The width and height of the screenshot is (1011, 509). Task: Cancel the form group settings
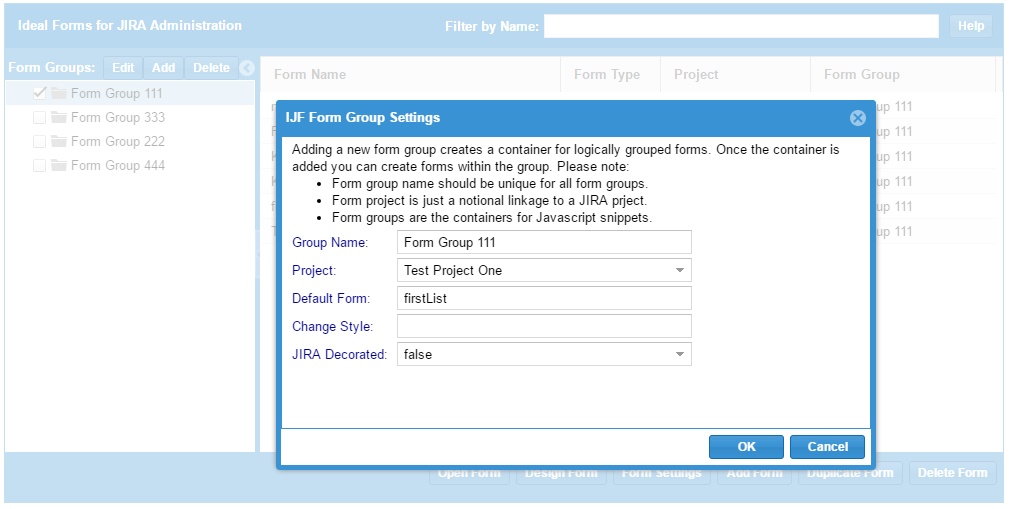coord(827,447)
